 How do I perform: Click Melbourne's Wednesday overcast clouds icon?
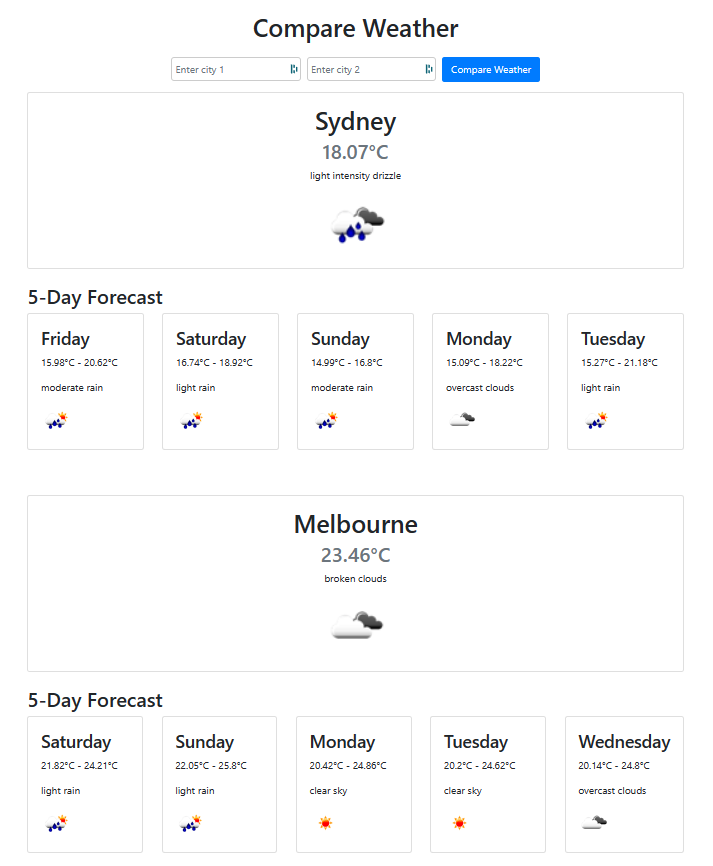tap(594, 823)
